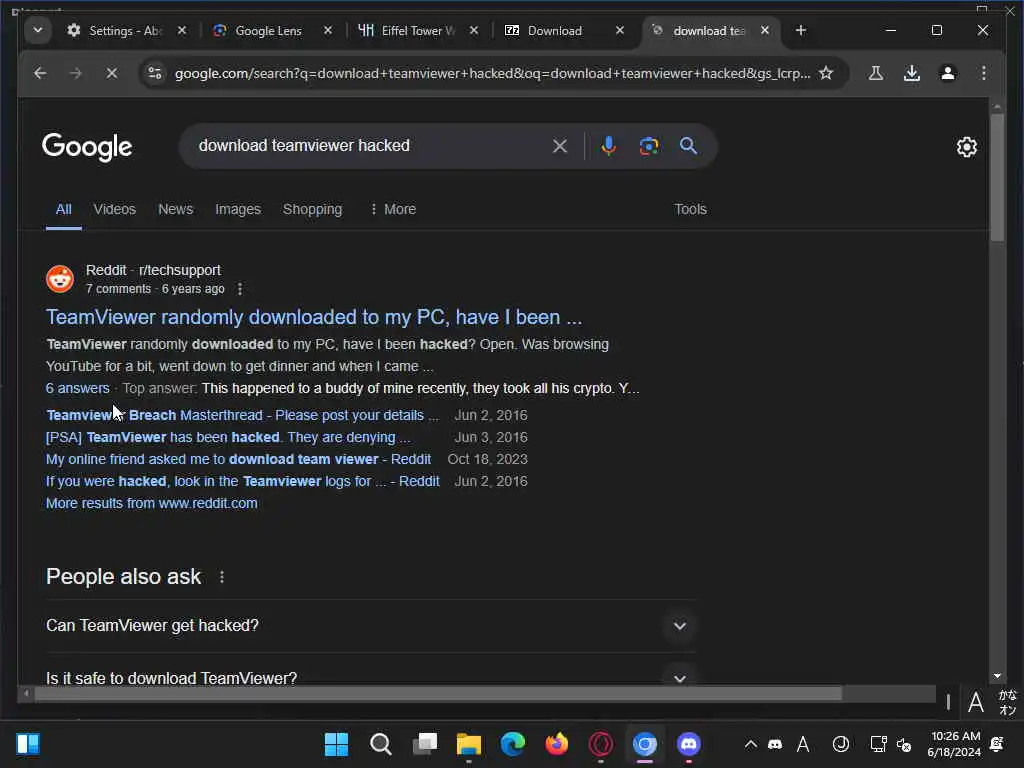Image resolution: width=1024 pixels, height=768 pixels.
Task: Search by image with Lens icon
Action: [x=648, y=146]
